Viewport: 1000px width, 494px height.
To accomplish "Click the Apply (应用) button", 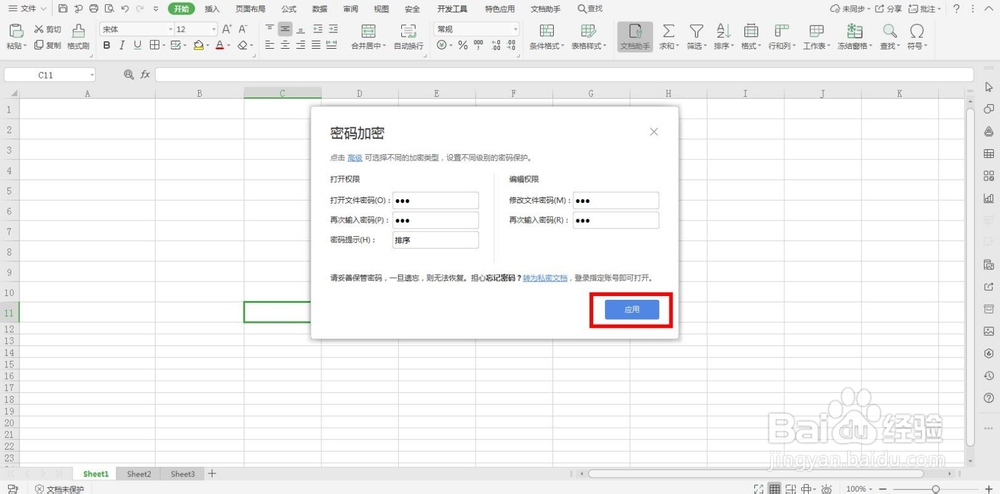I will [631, 309].
